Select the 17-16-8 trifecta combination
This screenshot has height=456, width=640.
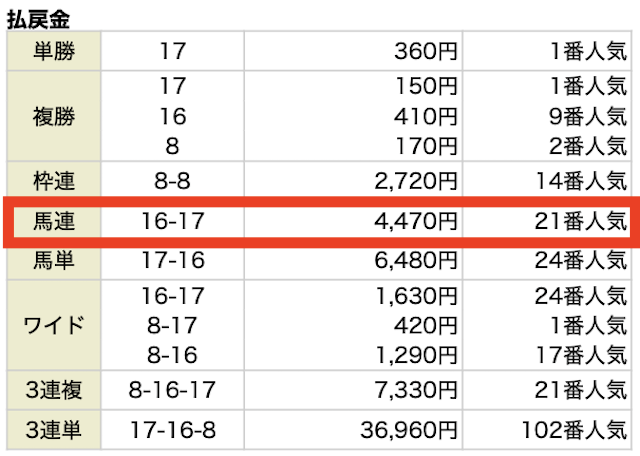[172, 430]
